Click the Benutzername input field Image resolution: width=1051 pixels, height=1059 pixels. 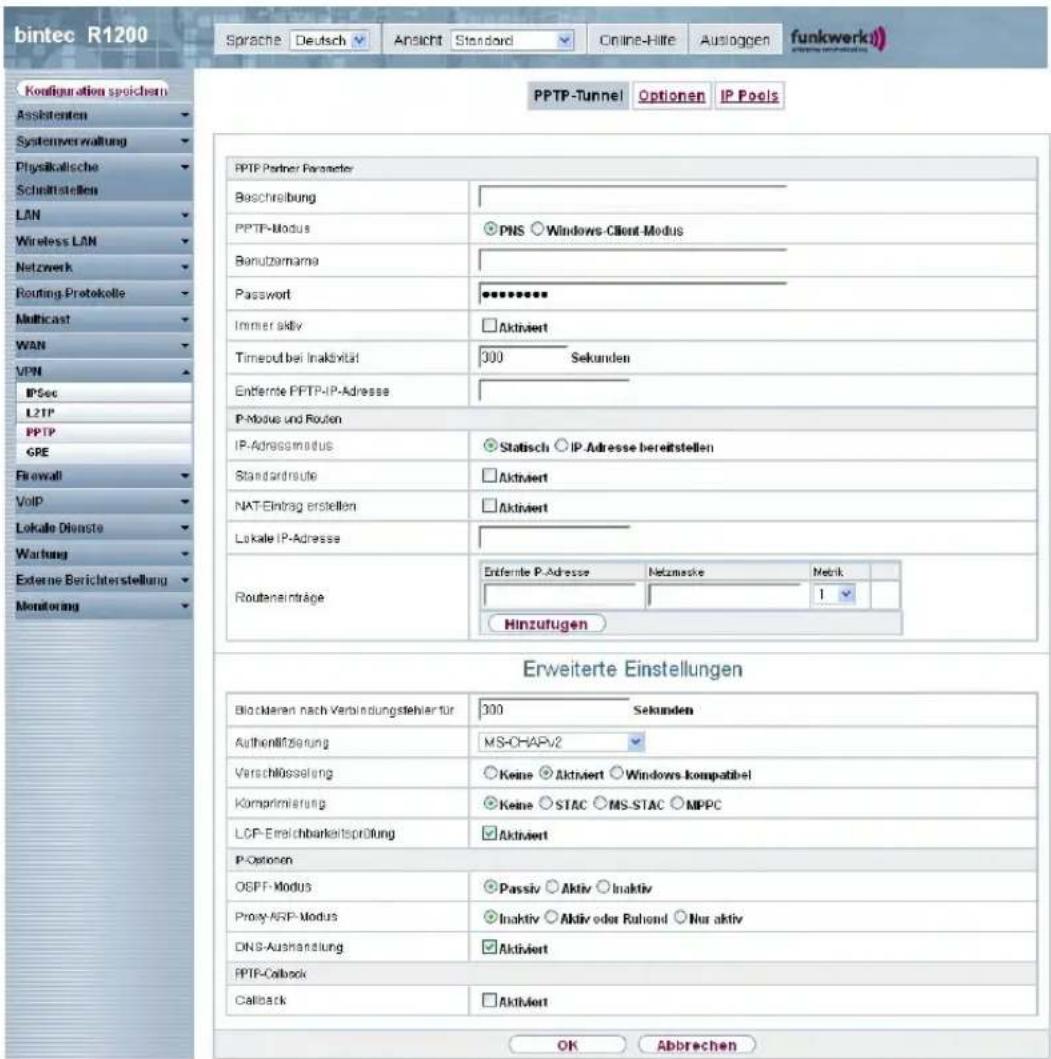(x=633, y=260)
